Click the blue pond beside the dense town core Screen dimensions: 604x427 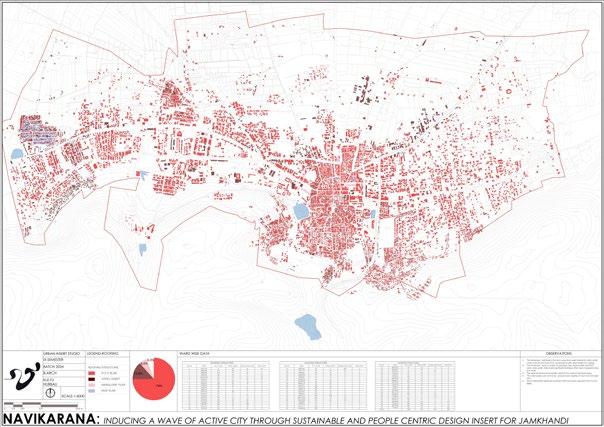coord(300,211)
